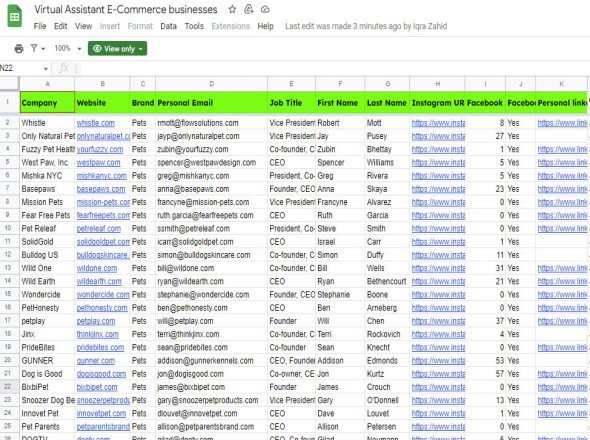Viewport: 590px width, 440px height.
Task: Select cell rmott@flowsolutions.com
Action: click(211, 123)
